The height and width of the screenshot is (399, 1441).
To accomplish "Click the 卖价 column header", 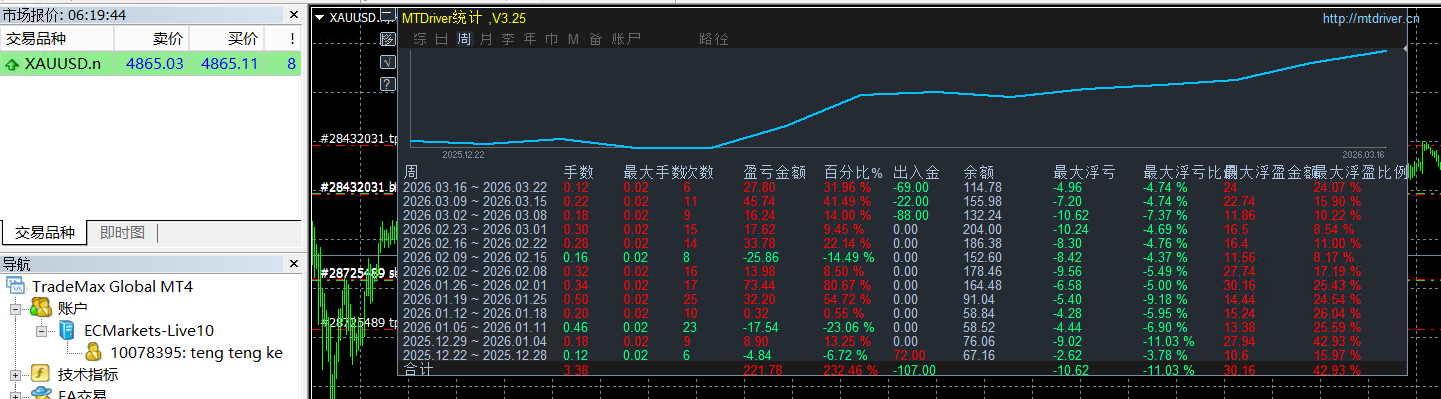I will click(x=152, y=39).
